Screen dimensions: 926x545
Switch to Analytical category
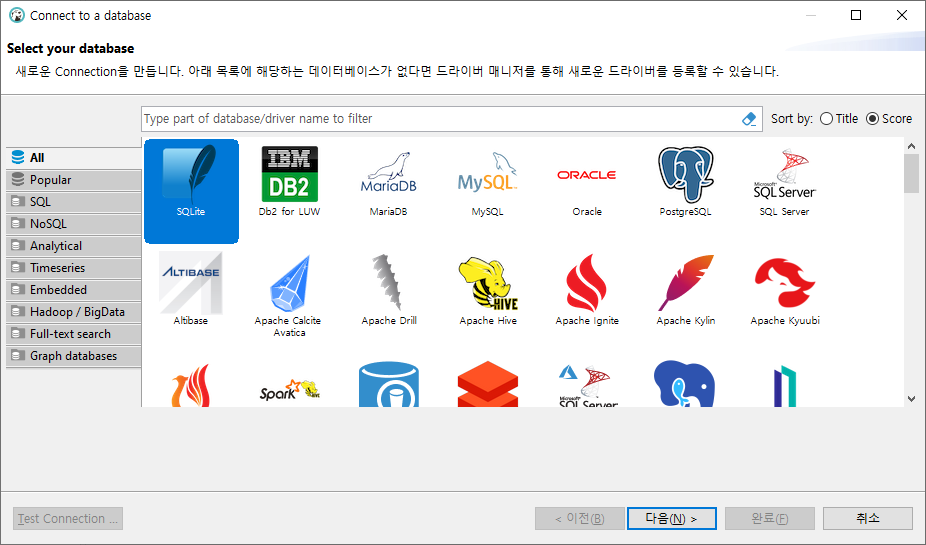pos(74,246)
